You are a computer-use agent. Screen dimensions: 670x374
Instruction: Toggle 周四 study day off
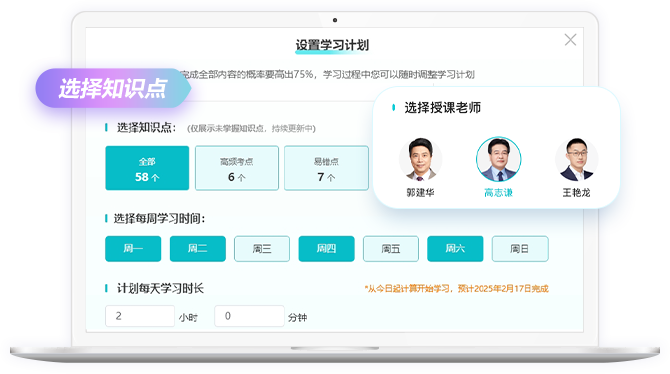pyautogui.click(x=326, y=249)
